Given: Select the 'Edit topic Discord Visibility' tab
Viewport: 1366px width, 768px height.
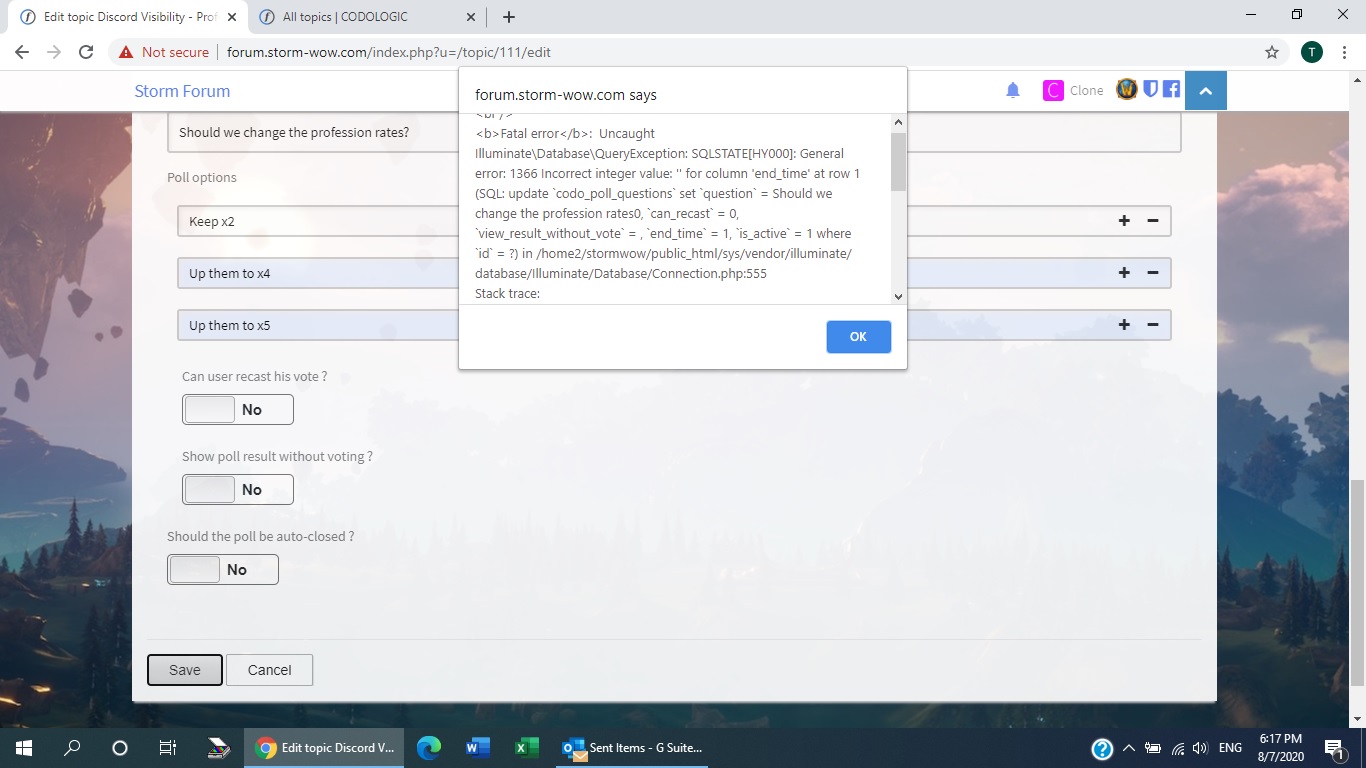Looking at the screenshot, I should (130, 17).
